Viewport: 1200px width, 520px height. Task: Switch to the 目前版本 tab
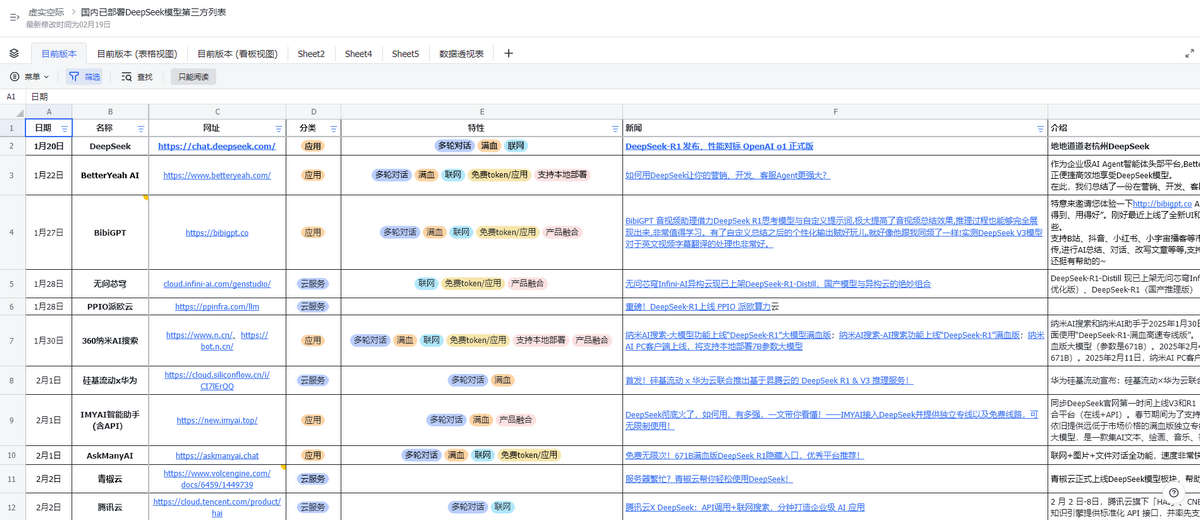[59, 54]
